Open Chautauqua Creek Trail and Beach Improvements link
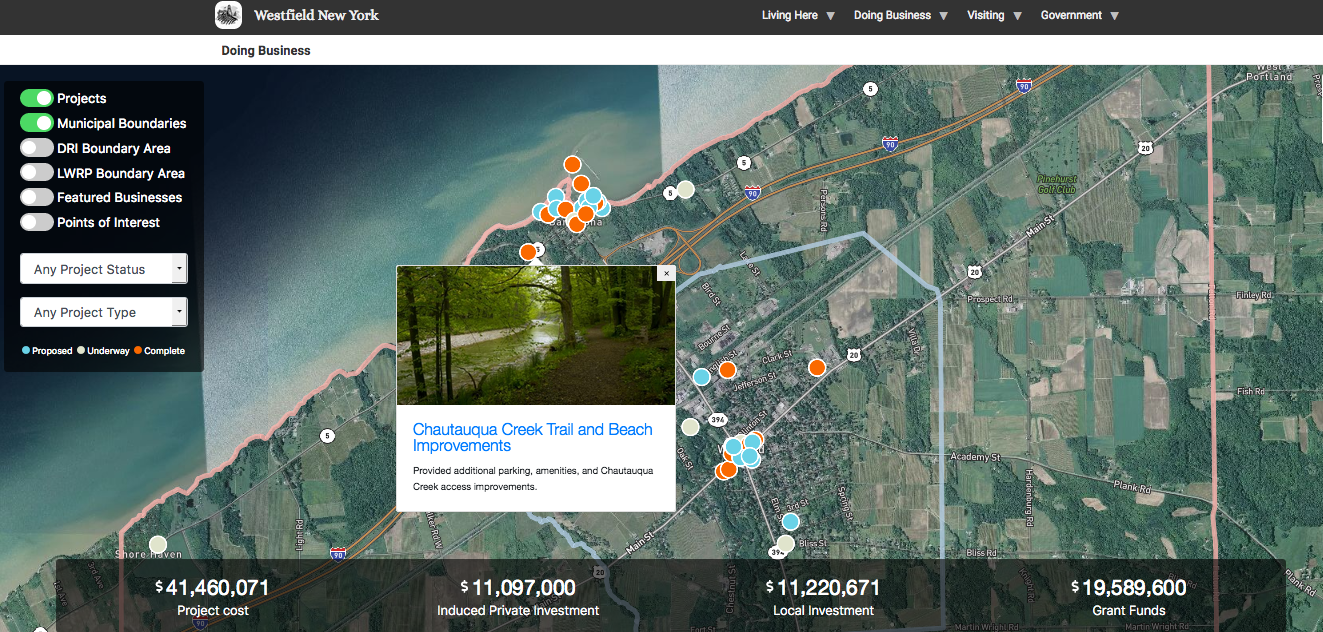 [x=533, y=437]
